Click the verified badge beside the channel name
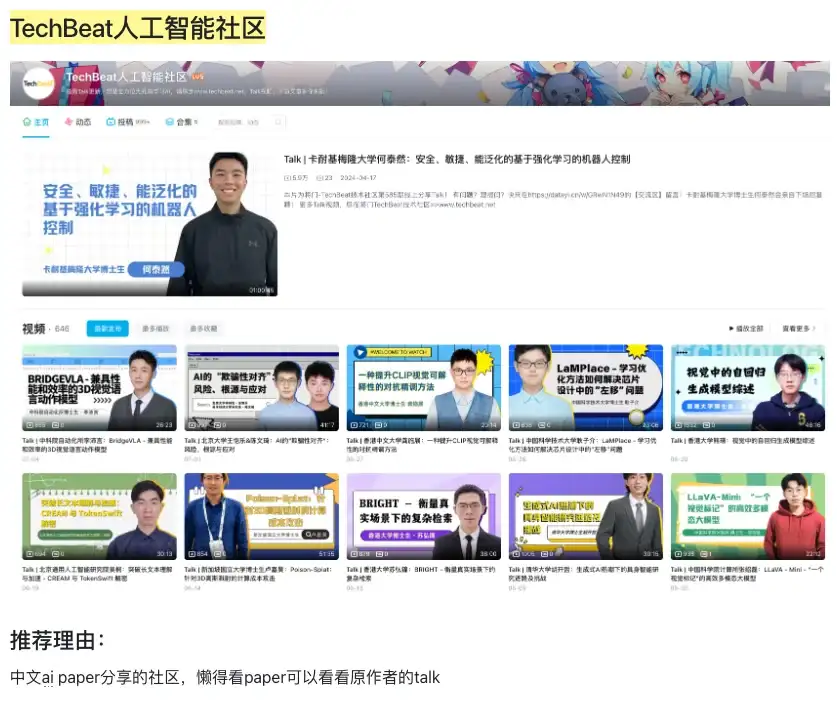Image resolution: width=837 pixels, height=704 pixels. [x=198, y=76]
